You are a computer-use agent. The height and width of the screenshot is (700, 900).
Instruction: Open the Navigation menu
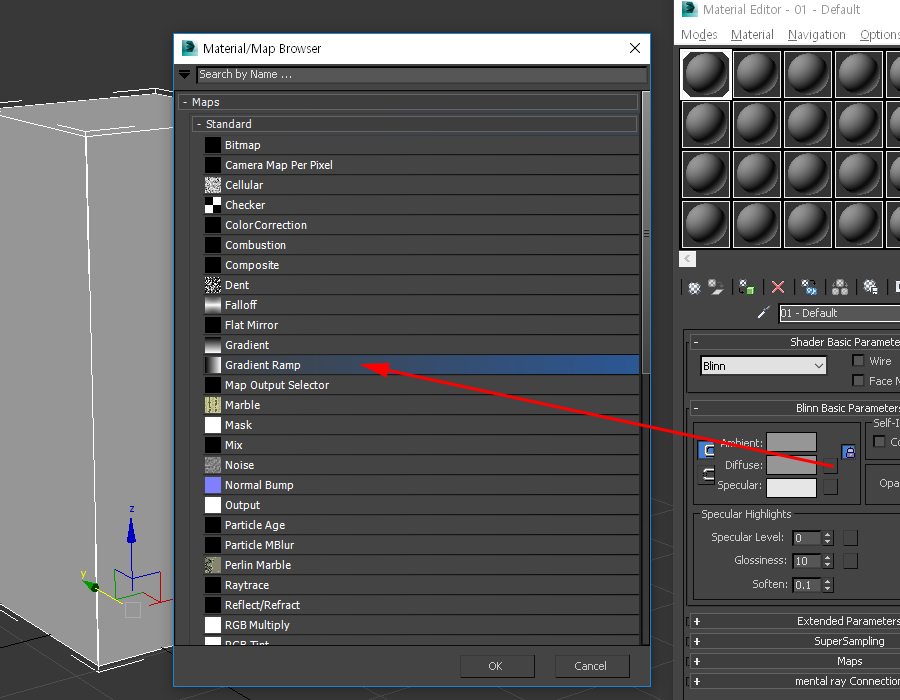(x=816, y=34)
